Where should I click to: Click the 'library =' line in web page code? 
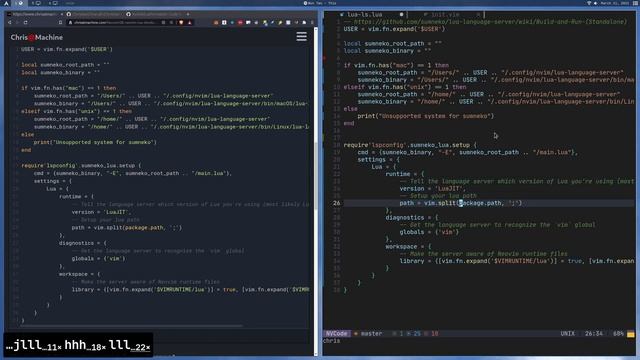pos(190,289)
